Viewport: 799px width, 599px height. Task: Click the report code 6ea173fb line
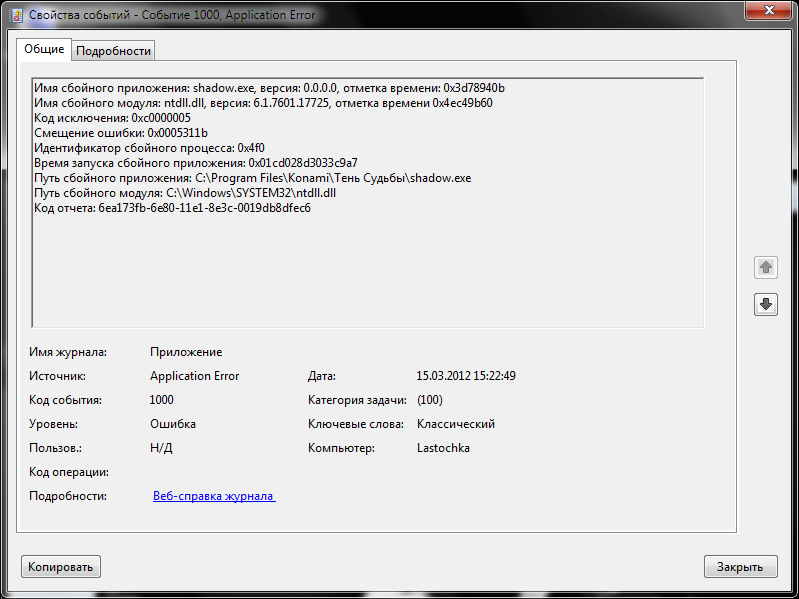pos(172,208)
